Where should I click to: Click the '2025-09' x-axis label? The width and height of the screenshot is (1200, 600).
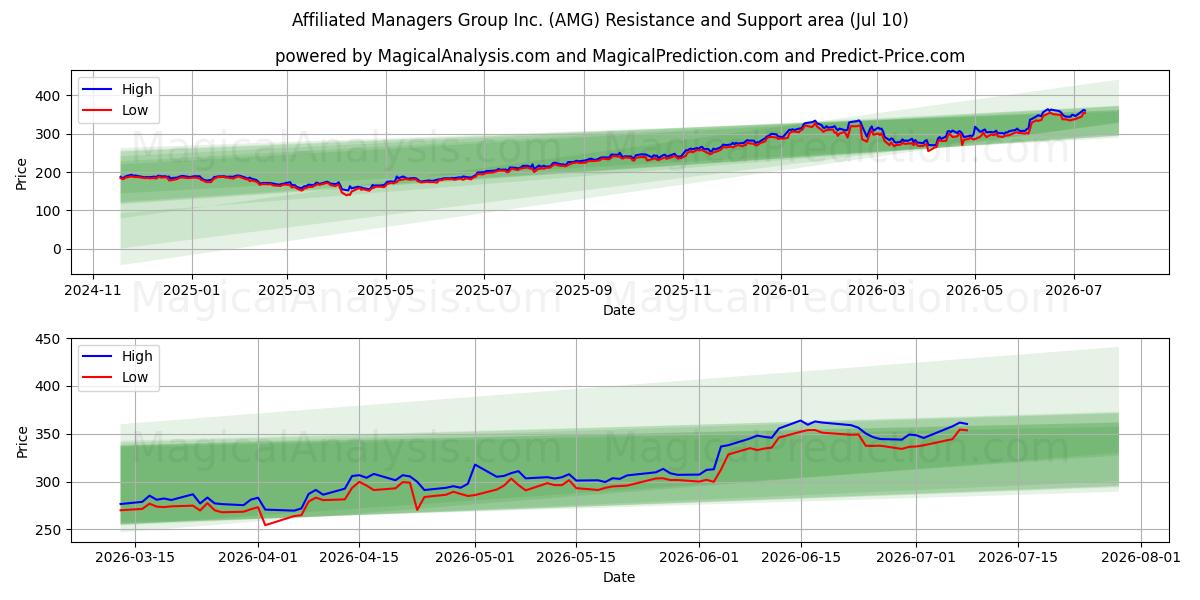(x=584, y=290)
